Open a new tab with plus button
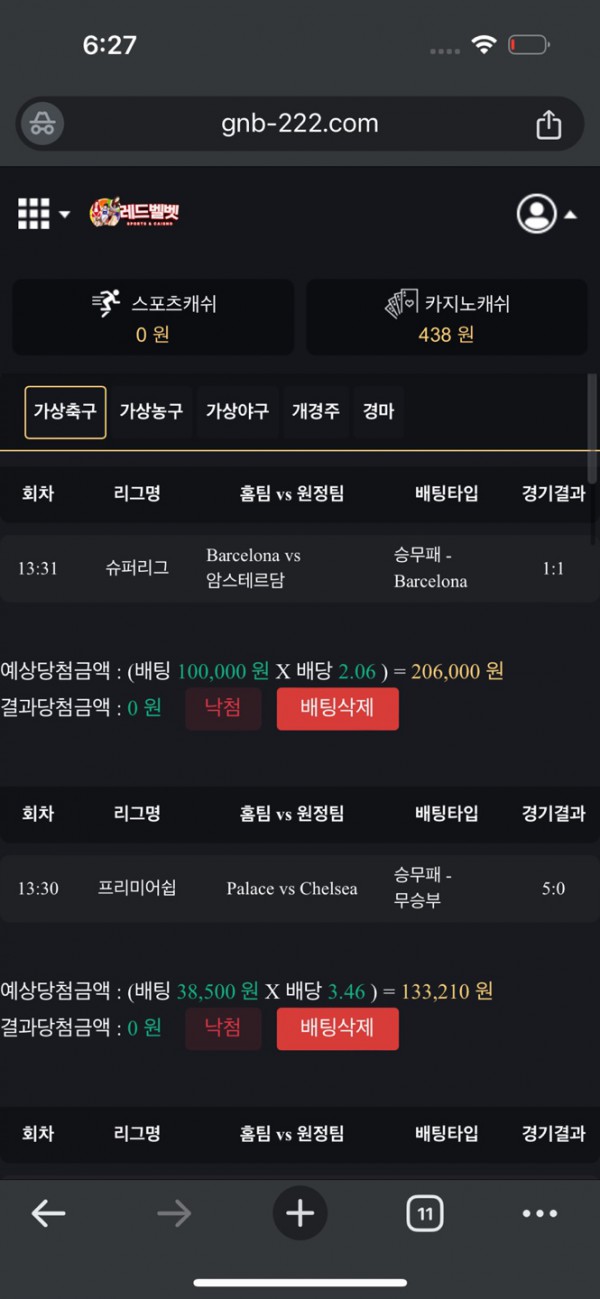The image size is (600, 1299). coord(300,1214)
